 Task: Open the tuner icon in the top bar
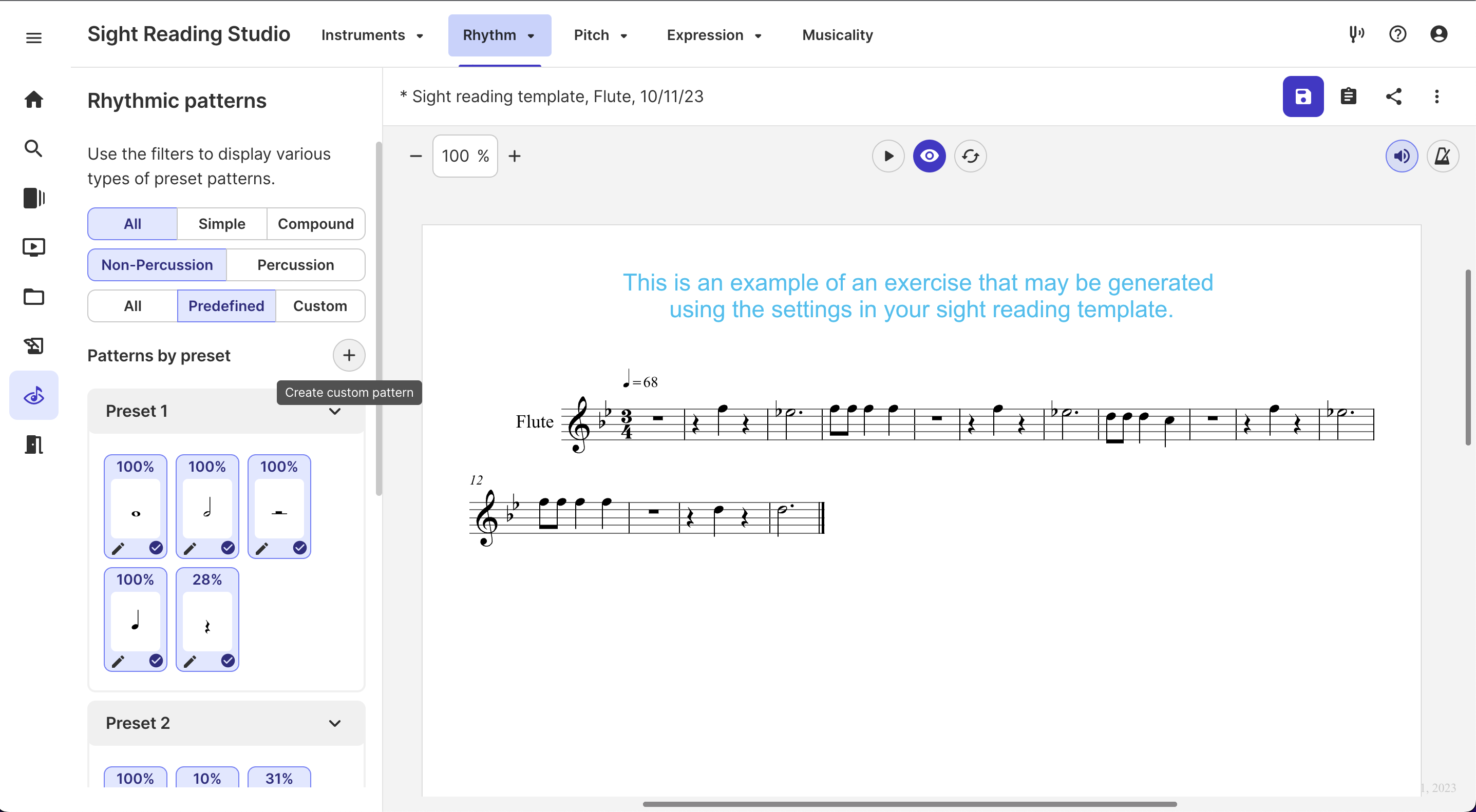coord(1356,34)
